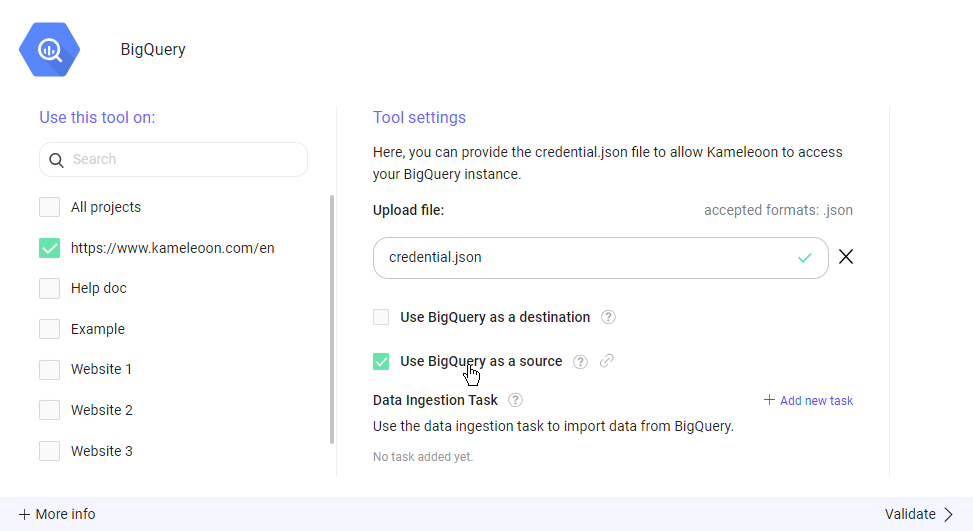Viewport: 973px width, 531px height.
Task: Click the help icon beside BigQuery as a destination
Action: tap(608, 317)
